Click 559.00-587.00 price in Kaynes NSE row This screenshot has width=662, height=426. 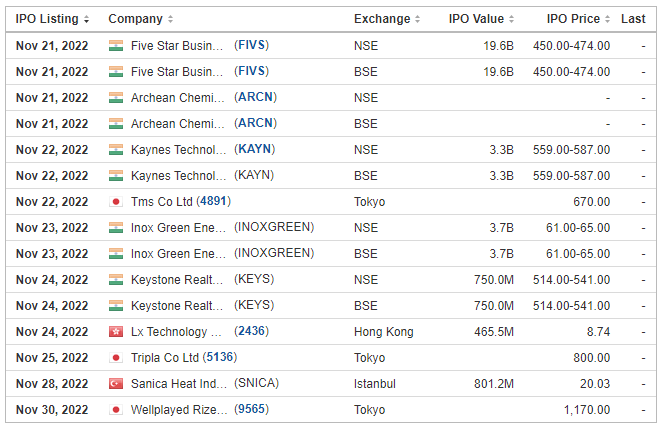571,150
